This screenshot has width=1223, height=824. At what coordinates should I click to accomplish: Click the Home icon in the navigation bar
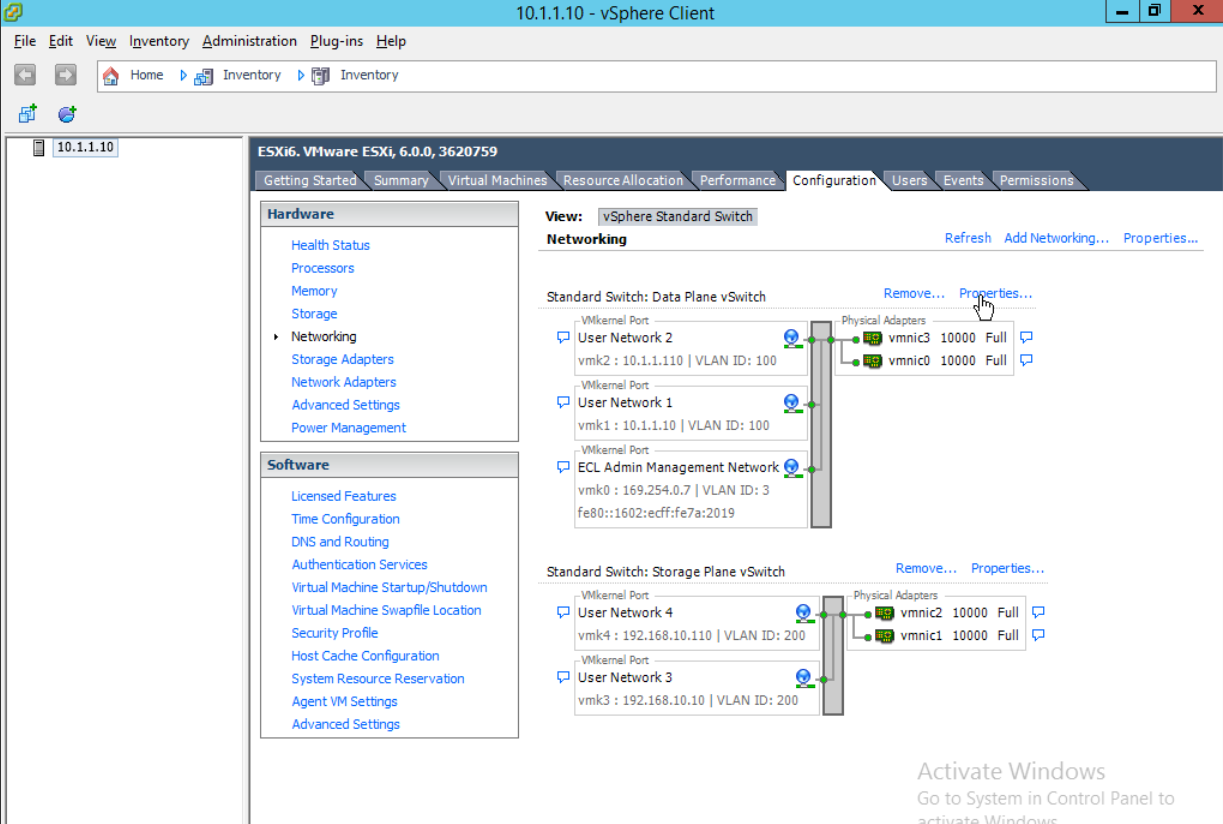(110, 75)
